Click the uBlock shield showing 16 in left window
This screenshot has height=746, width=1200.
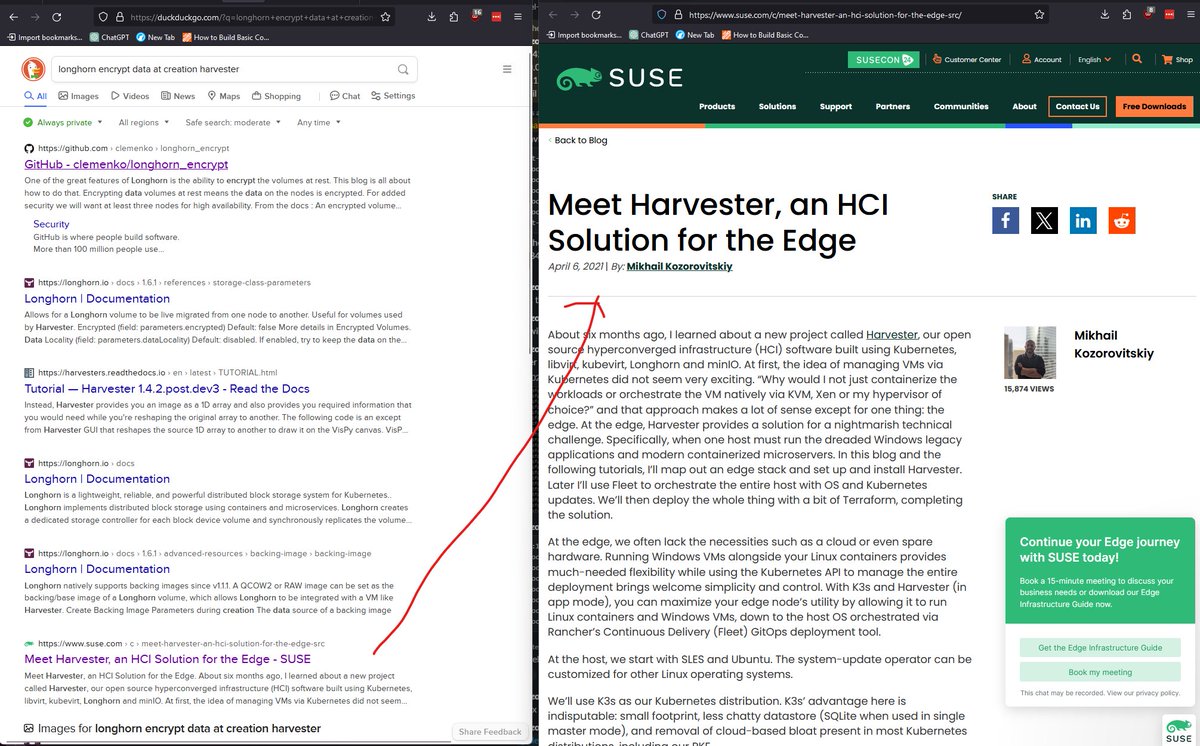click(x=477, y=17)
